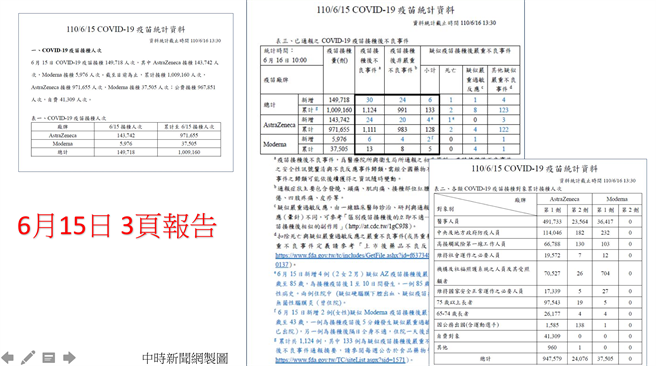Click AstraZeneca cumulative value '1,111'
This screenshot has width=656, height=366.
[369, 130]
